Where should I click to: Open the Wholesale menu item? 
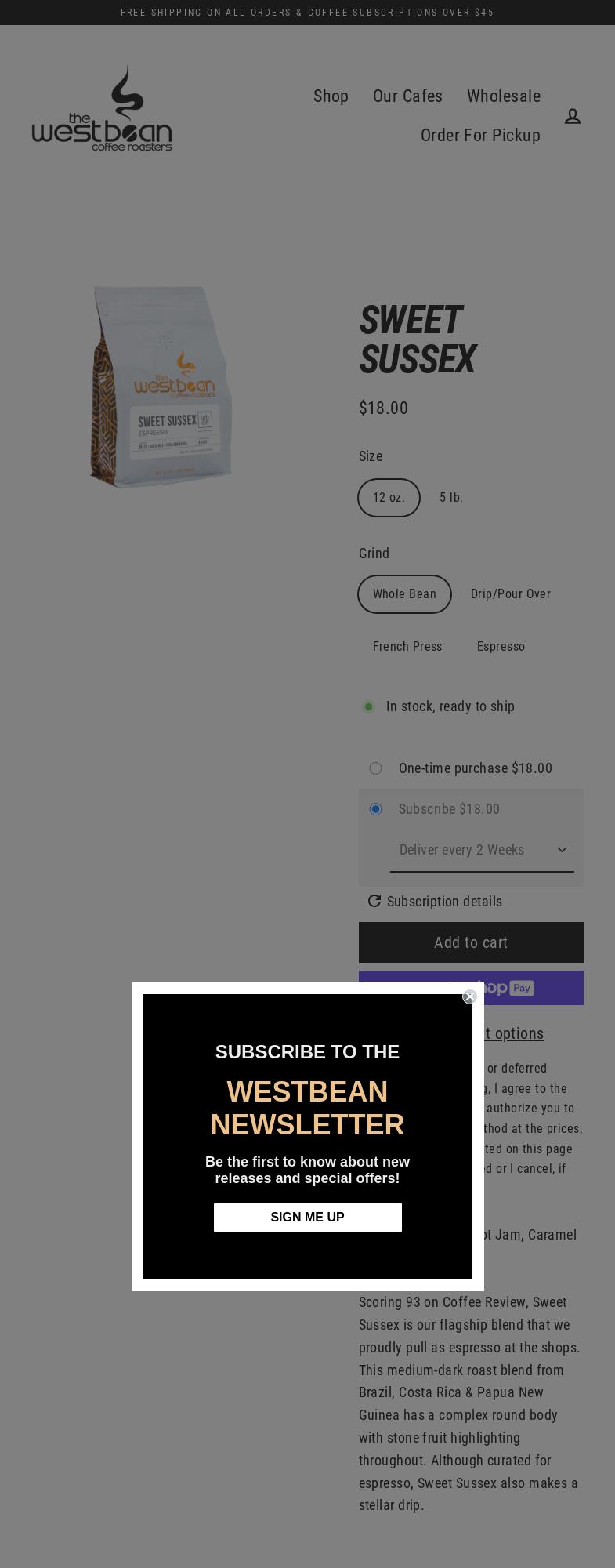coord(504,96)
